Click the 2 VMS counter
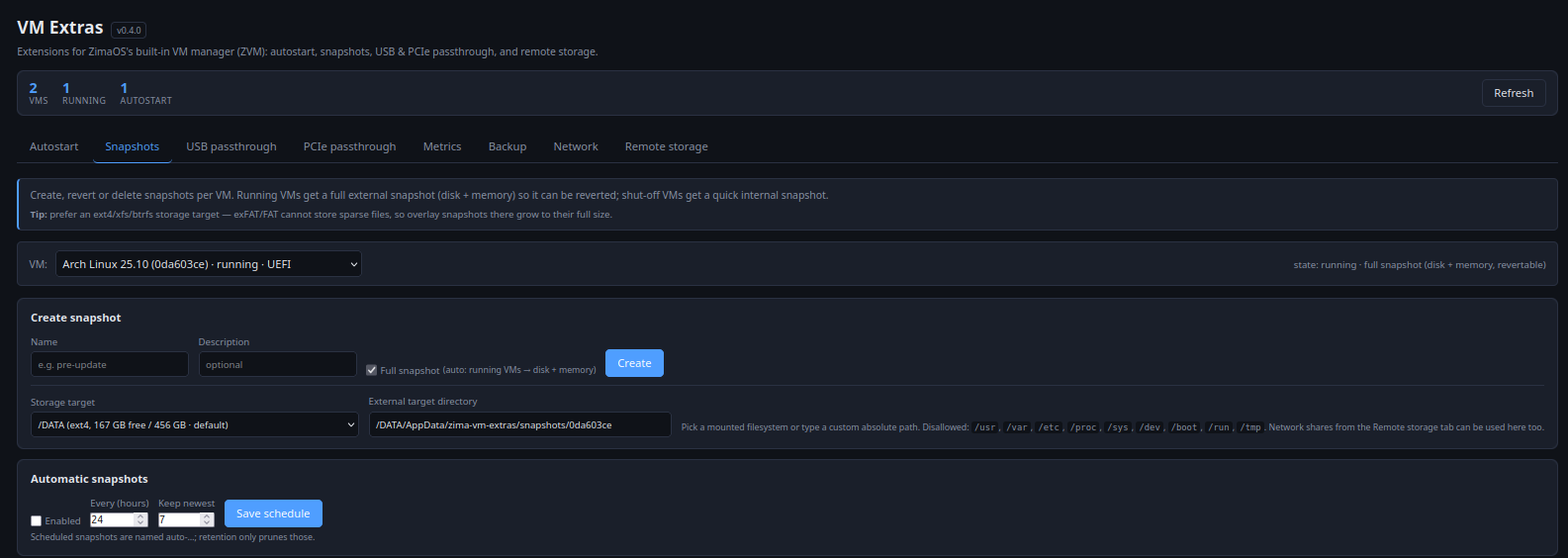 39,93
